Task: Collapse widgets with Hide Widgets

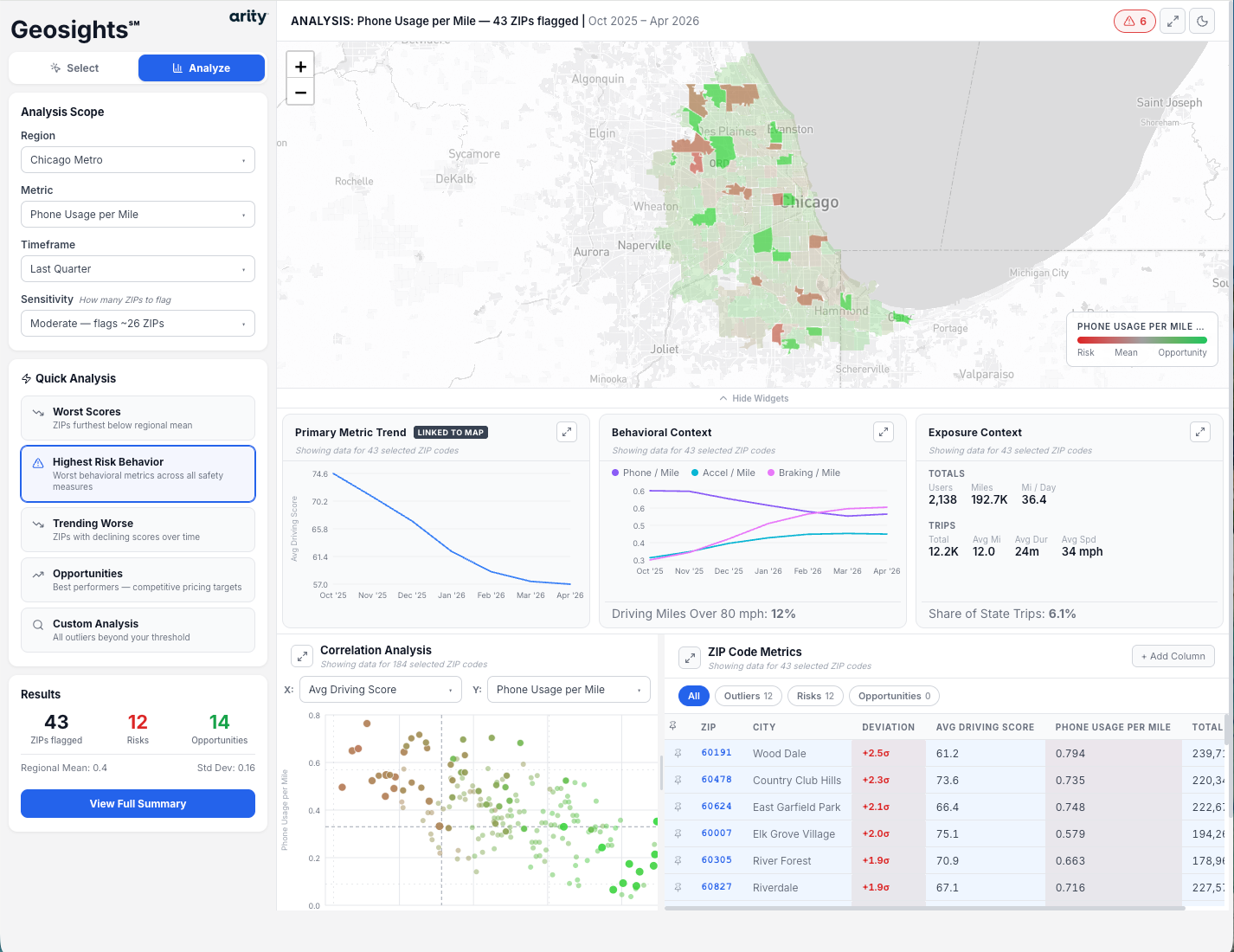Action: click(x=754, y=398)
